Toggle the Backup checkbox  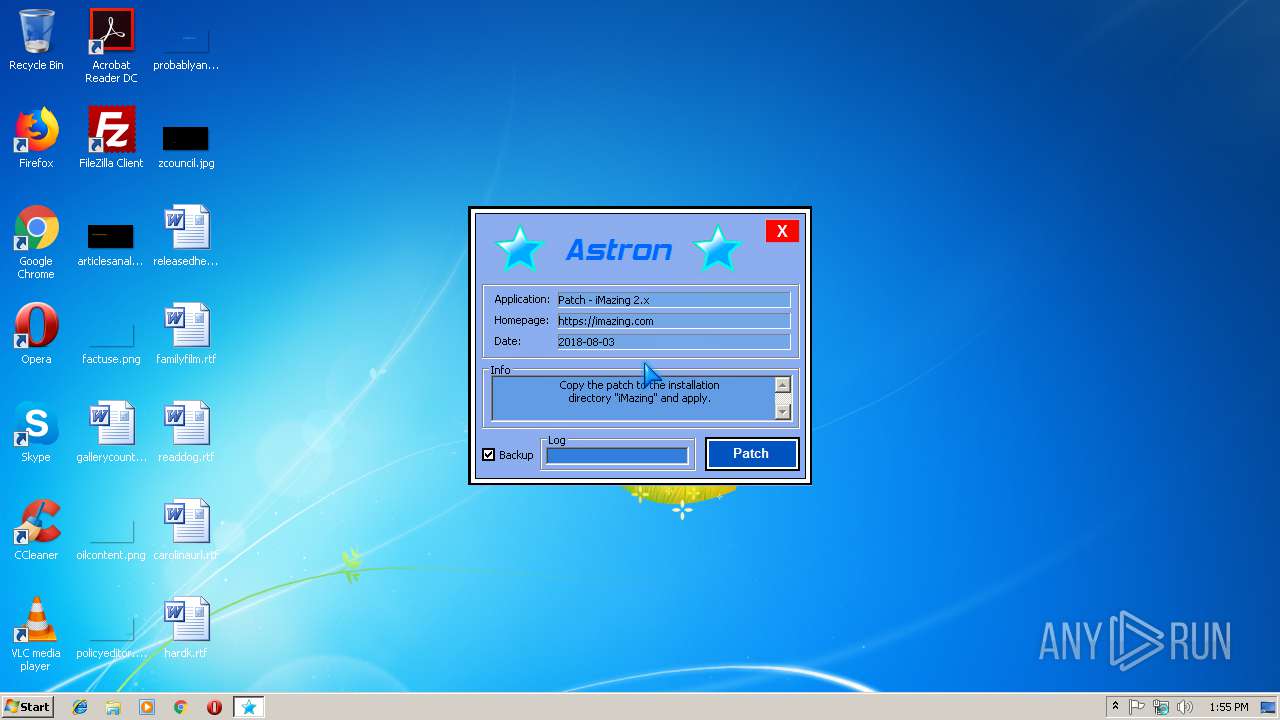[489, 455]
